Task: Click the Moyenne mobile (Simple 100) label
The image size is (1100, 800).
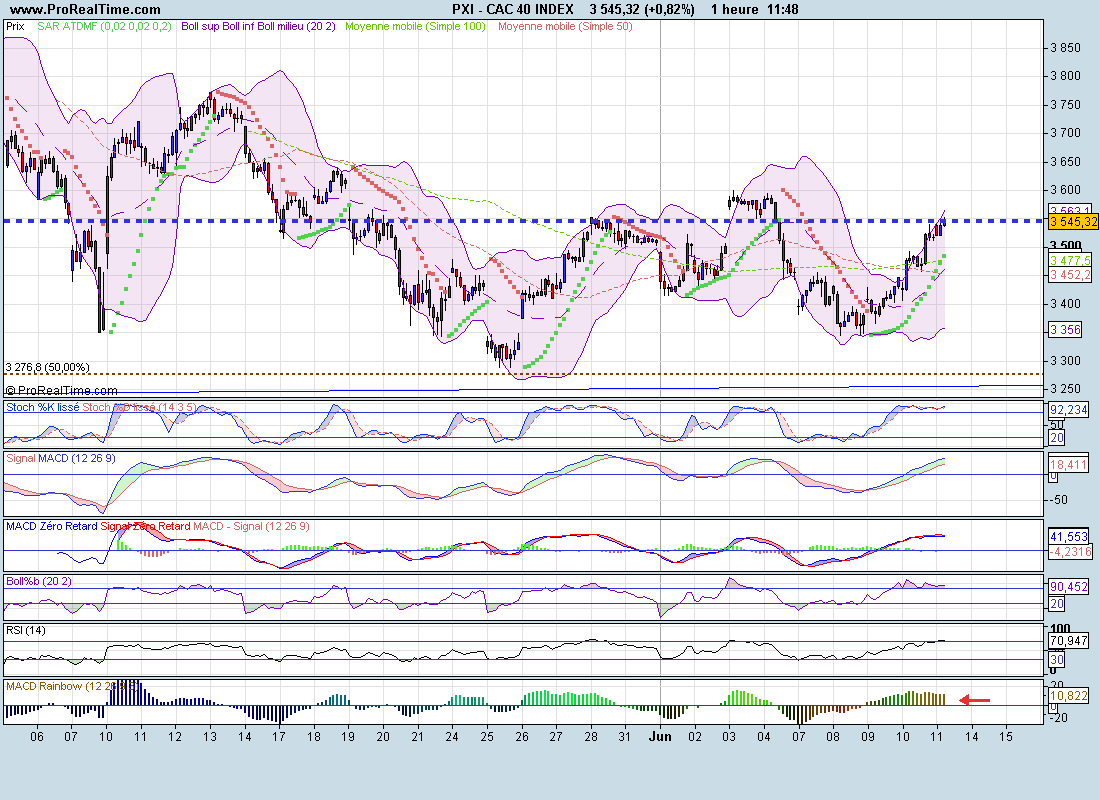Action: 415,26
